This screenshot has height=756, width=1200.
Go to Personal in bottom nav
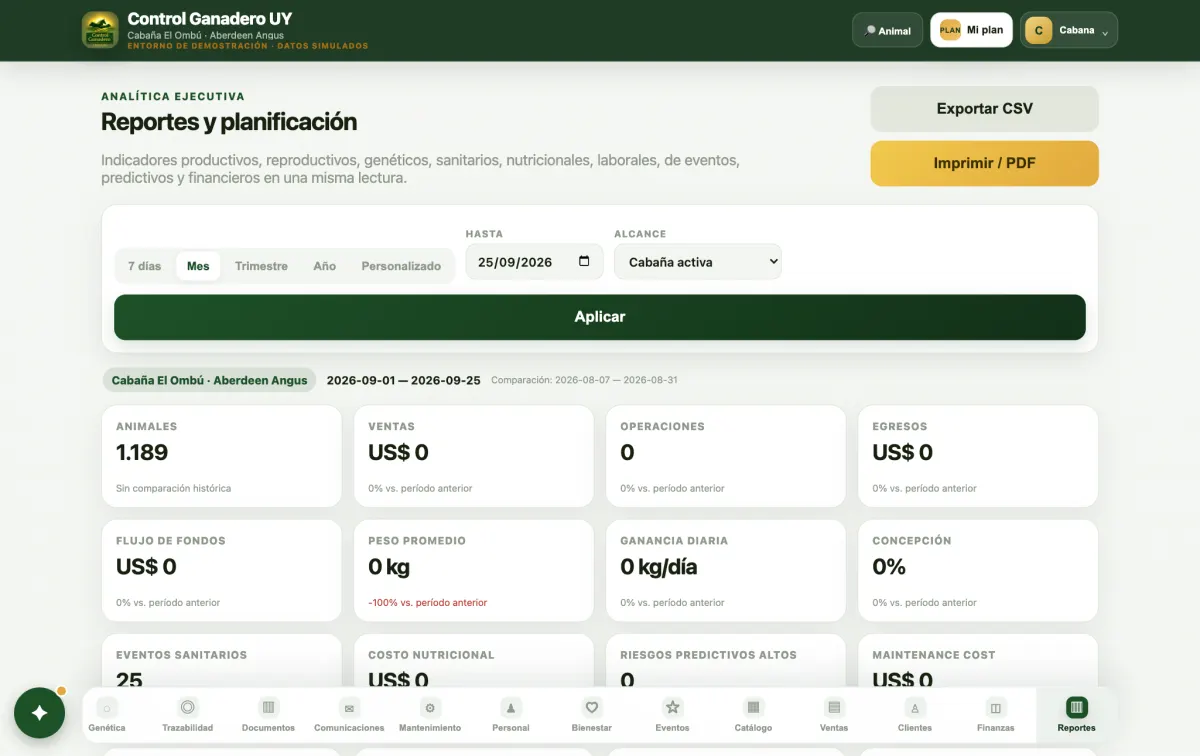point(511,715)
